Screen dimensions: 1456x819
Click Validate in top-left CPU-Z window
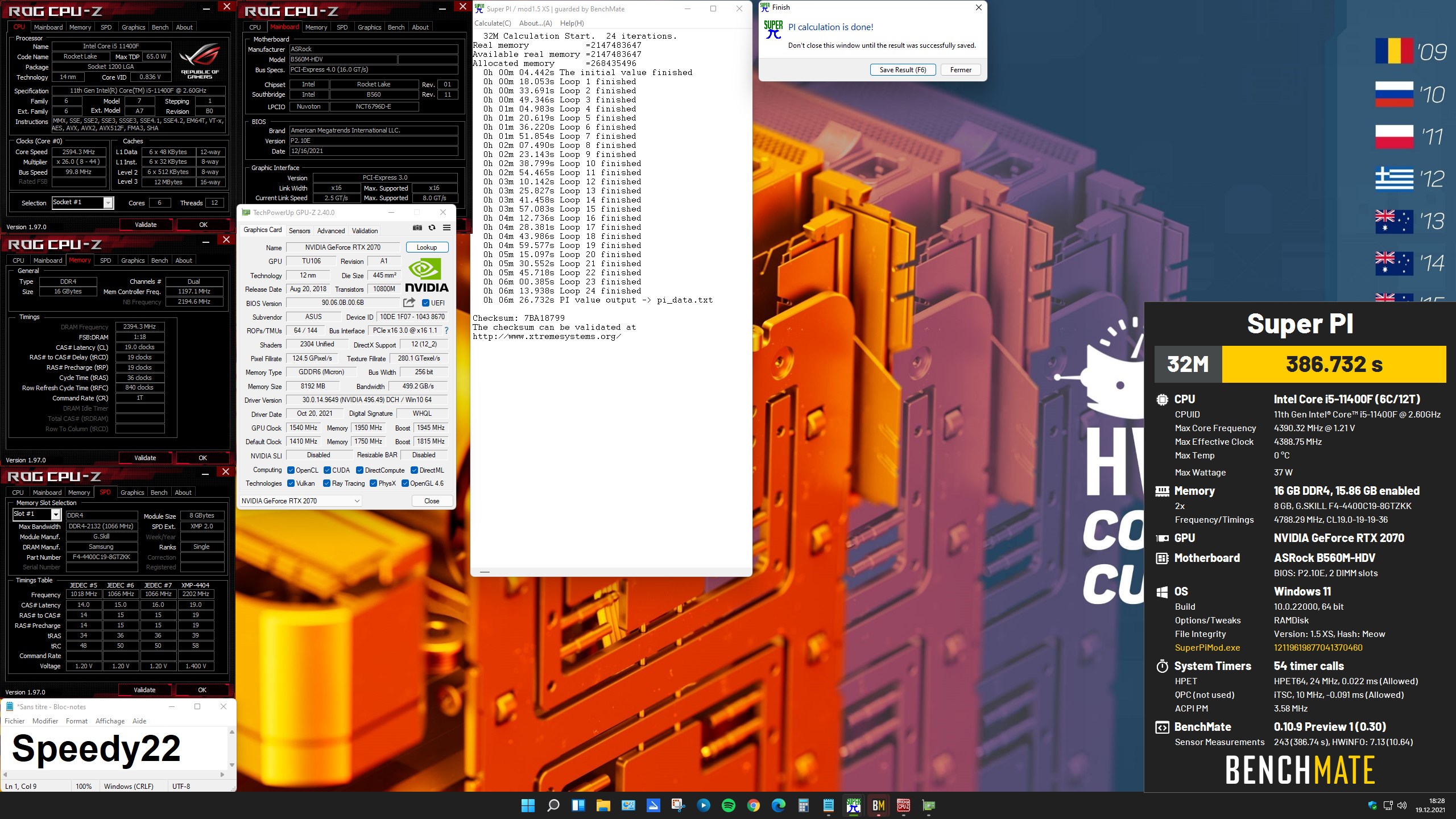(x=146, y=225)
